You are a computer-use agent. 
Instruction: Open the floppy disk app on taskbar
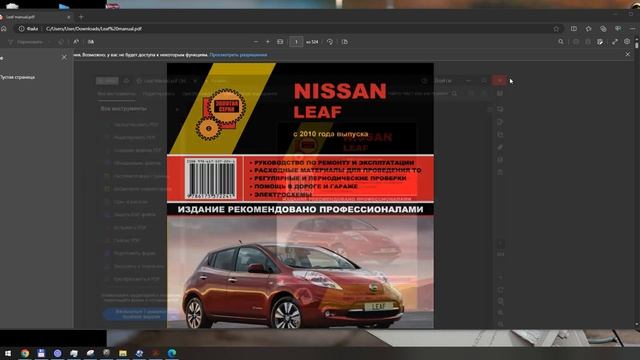pos(41,353)
